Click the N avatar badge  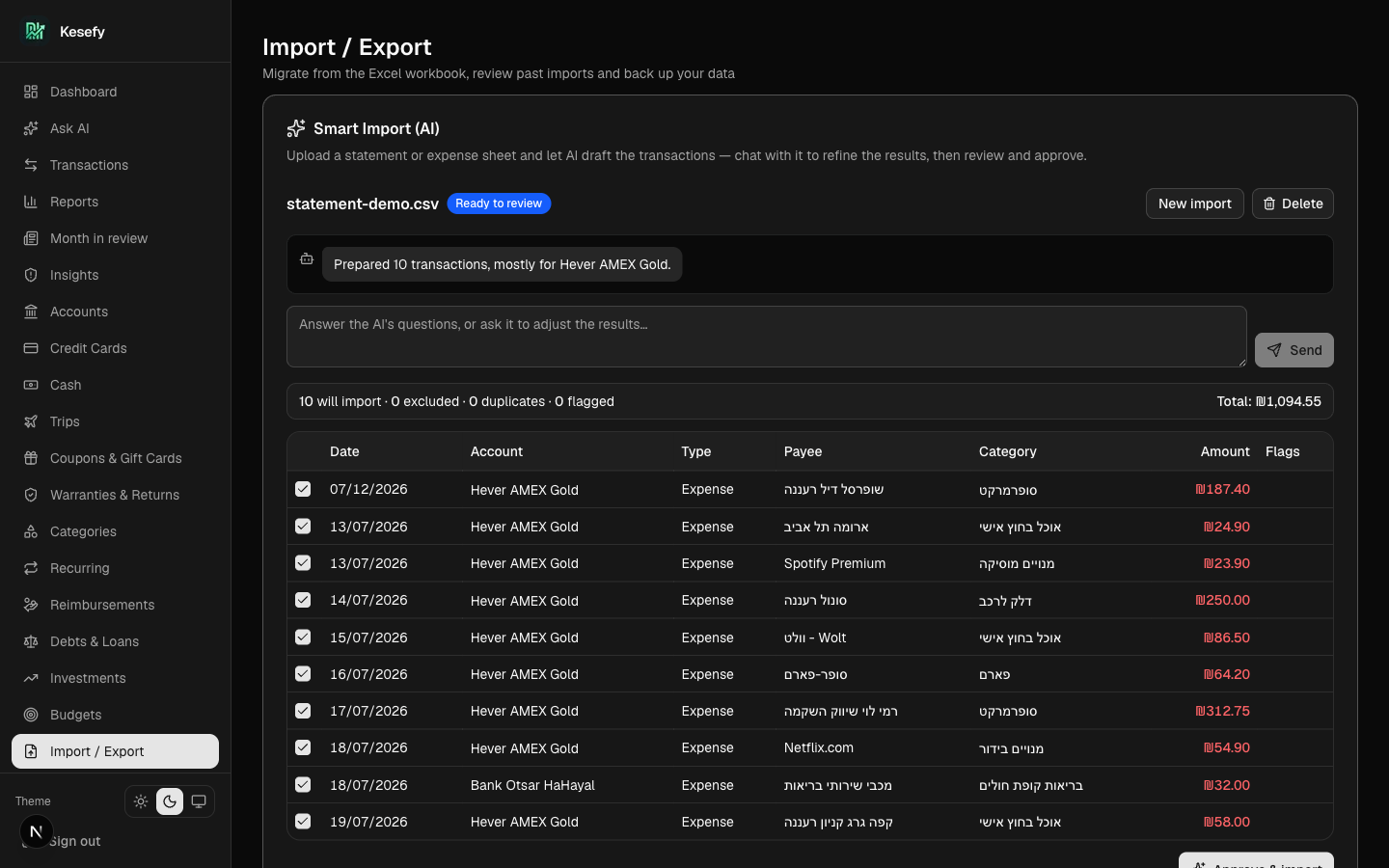pyautogui.click(x=36, y=831)
